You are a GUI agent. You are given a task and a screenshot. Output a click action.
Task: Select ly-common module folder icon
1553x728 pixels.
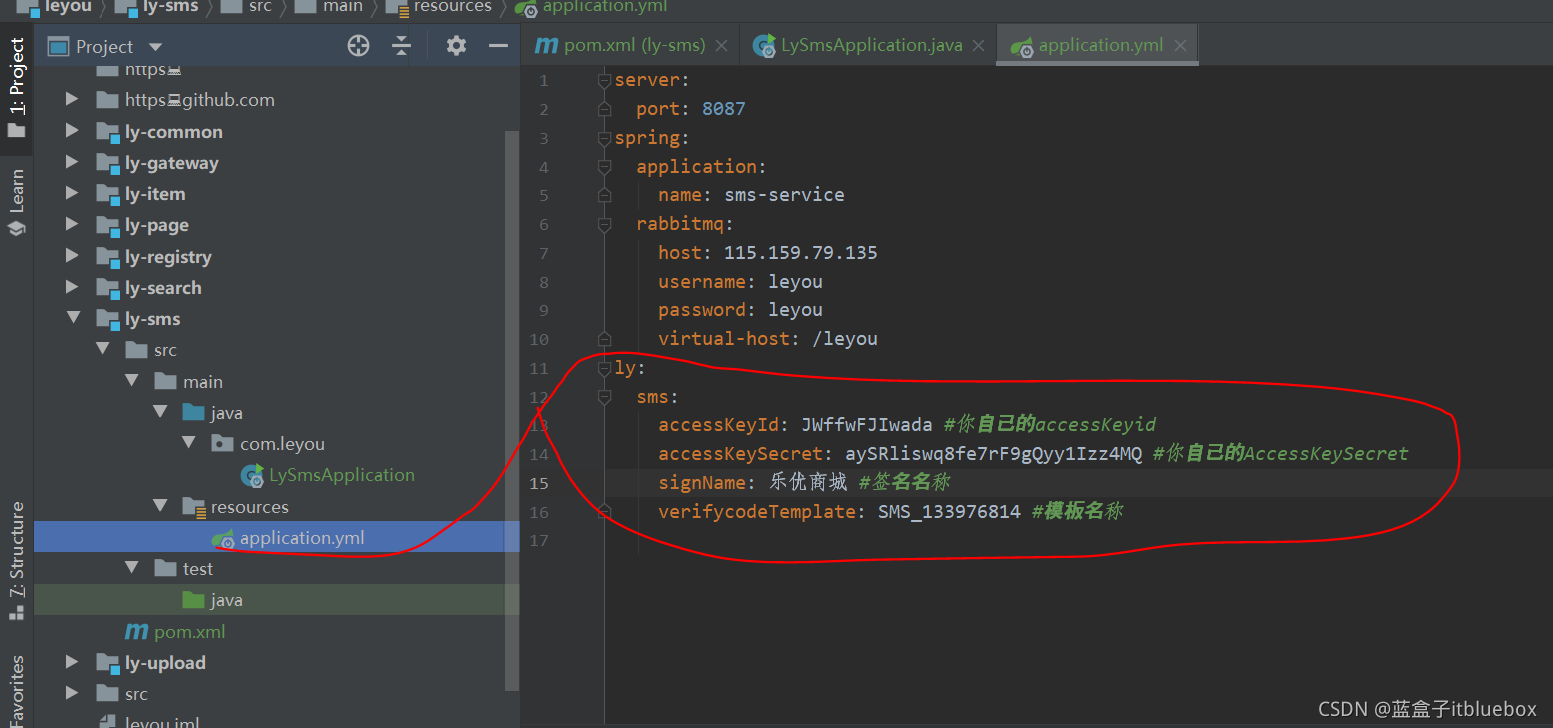tap(108, 132)
